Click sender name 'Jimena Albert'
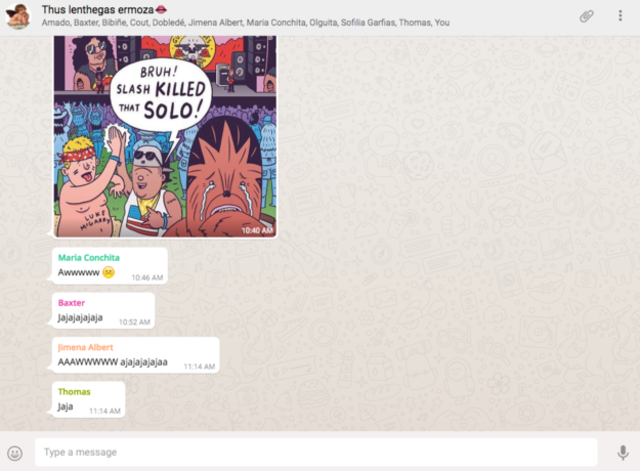This screenshot has height=471, width=640. coord(85,347)
